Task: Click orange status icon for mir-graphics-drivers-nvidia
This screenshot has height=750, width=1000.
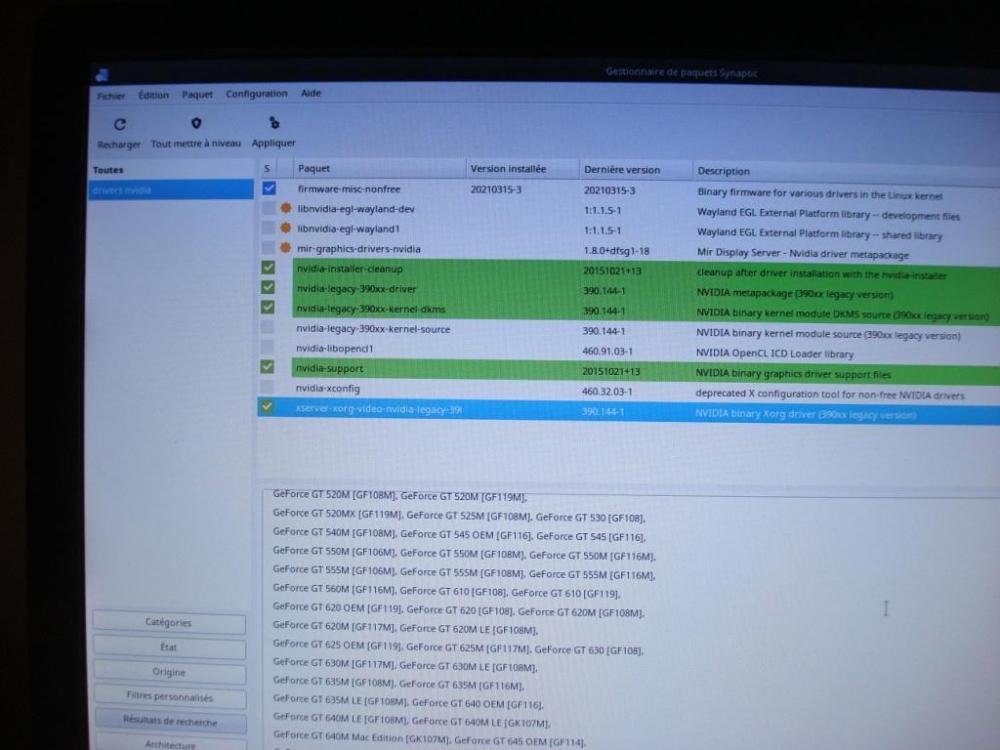Action: 286,247
